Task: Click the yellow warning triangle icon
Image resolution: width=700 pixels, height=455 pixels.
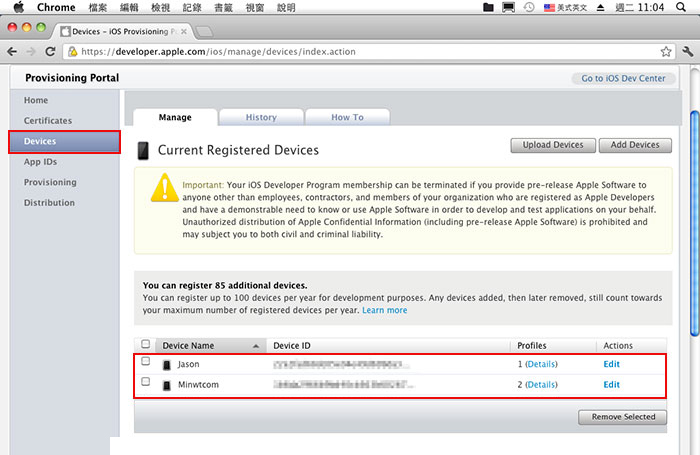Action: (x=165, y=188)
